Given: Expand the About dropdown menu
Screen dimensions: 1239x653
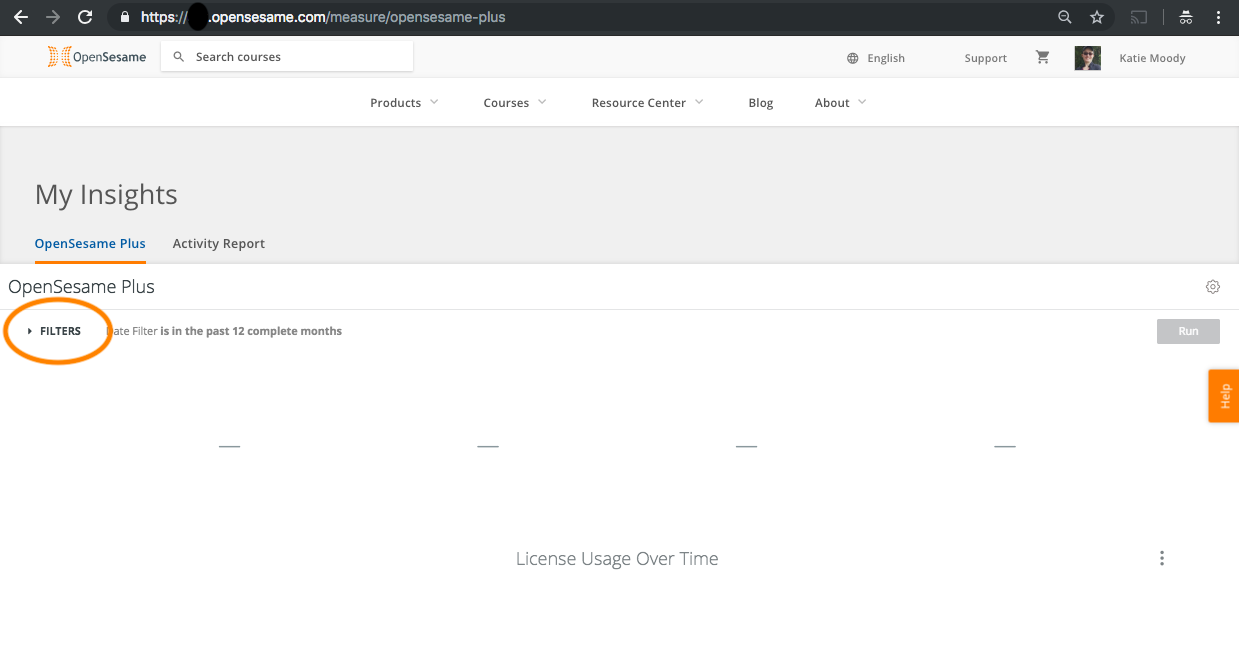Looking at the screenshot, I should 840,103.
